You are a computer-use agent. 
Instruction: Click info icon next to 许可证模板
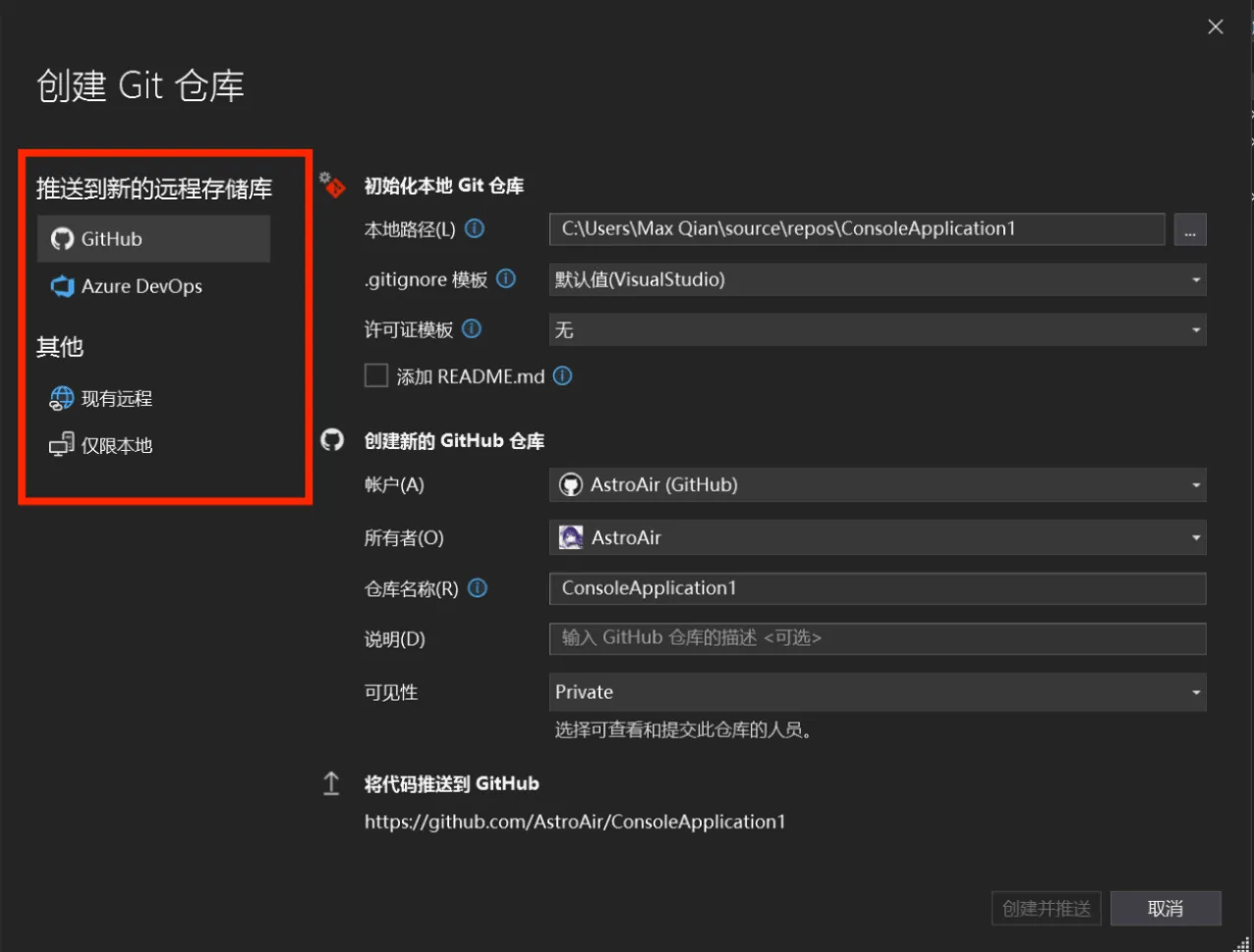pos(472,329)
